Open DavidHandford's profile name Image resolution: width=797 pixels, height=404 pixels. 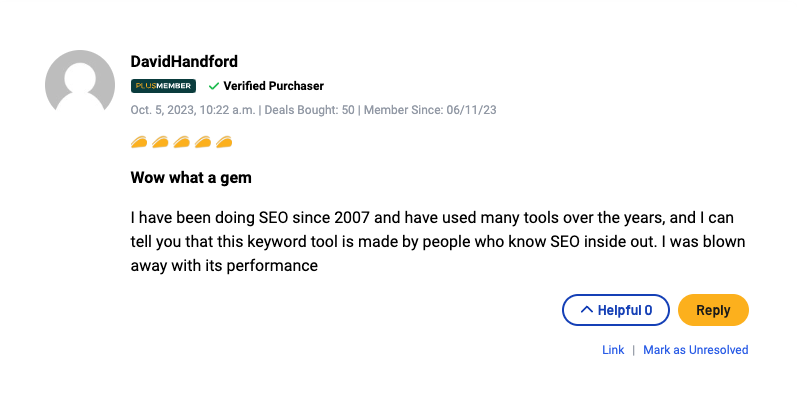pos(184,62)
